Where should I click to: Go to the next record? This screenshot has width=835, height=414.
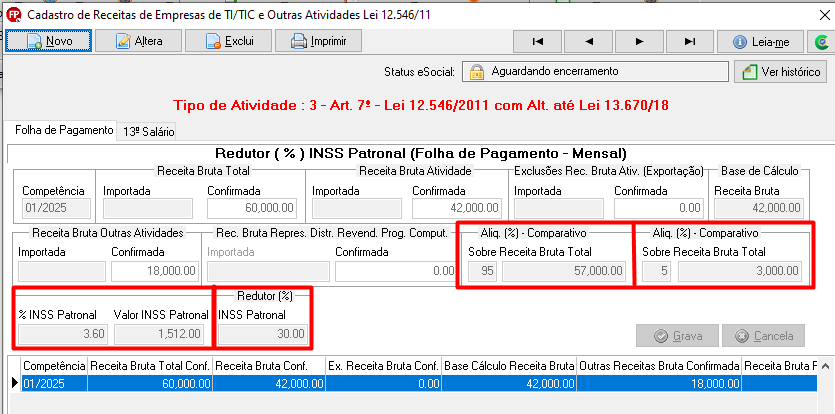(x=640, y=42)
